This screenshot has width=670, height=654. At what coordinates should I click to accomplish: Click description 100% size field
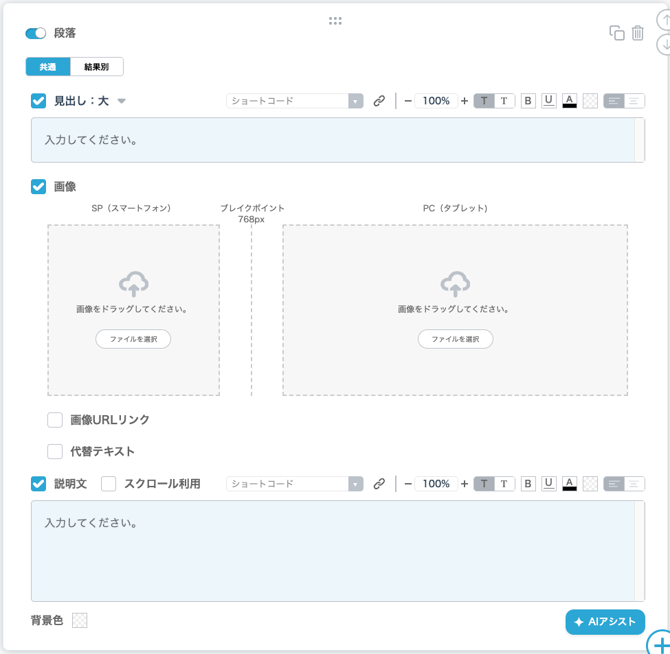(436, 484)
